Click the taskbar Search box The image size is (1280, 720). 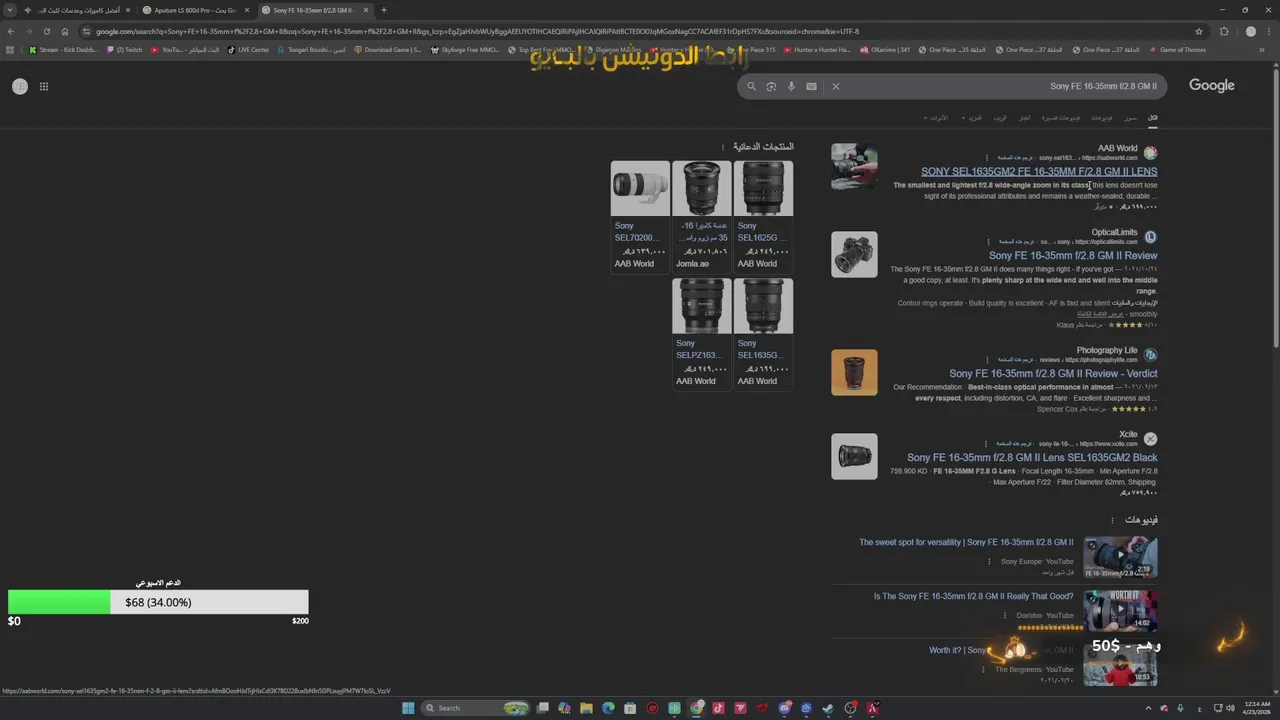[476, 708]
